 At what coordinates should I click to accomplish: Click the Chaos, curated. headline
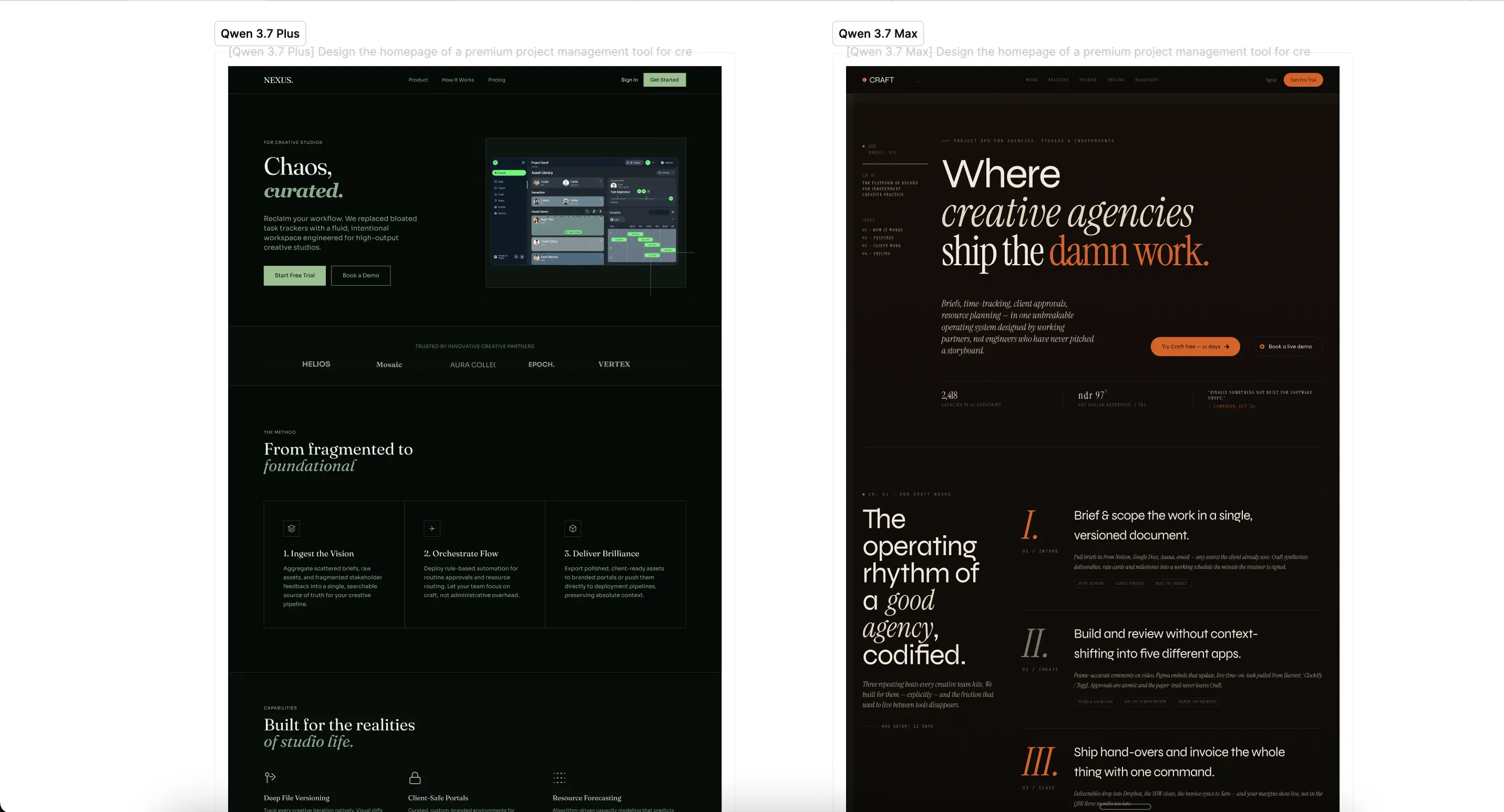(x=304, y=178)
